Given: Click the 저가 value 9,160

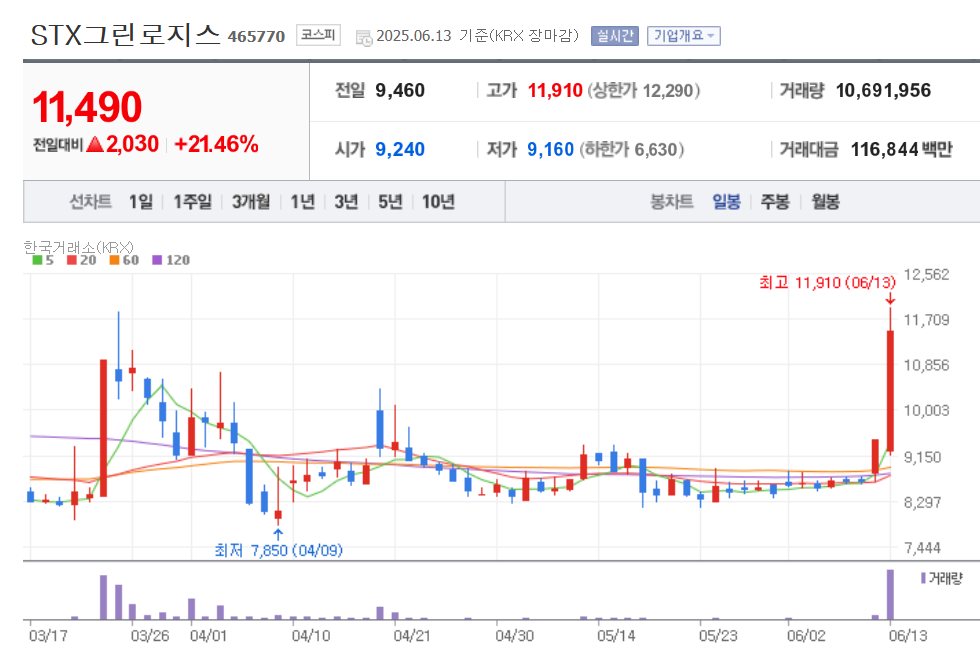Looking at the screenshot, I should [551, 149].
